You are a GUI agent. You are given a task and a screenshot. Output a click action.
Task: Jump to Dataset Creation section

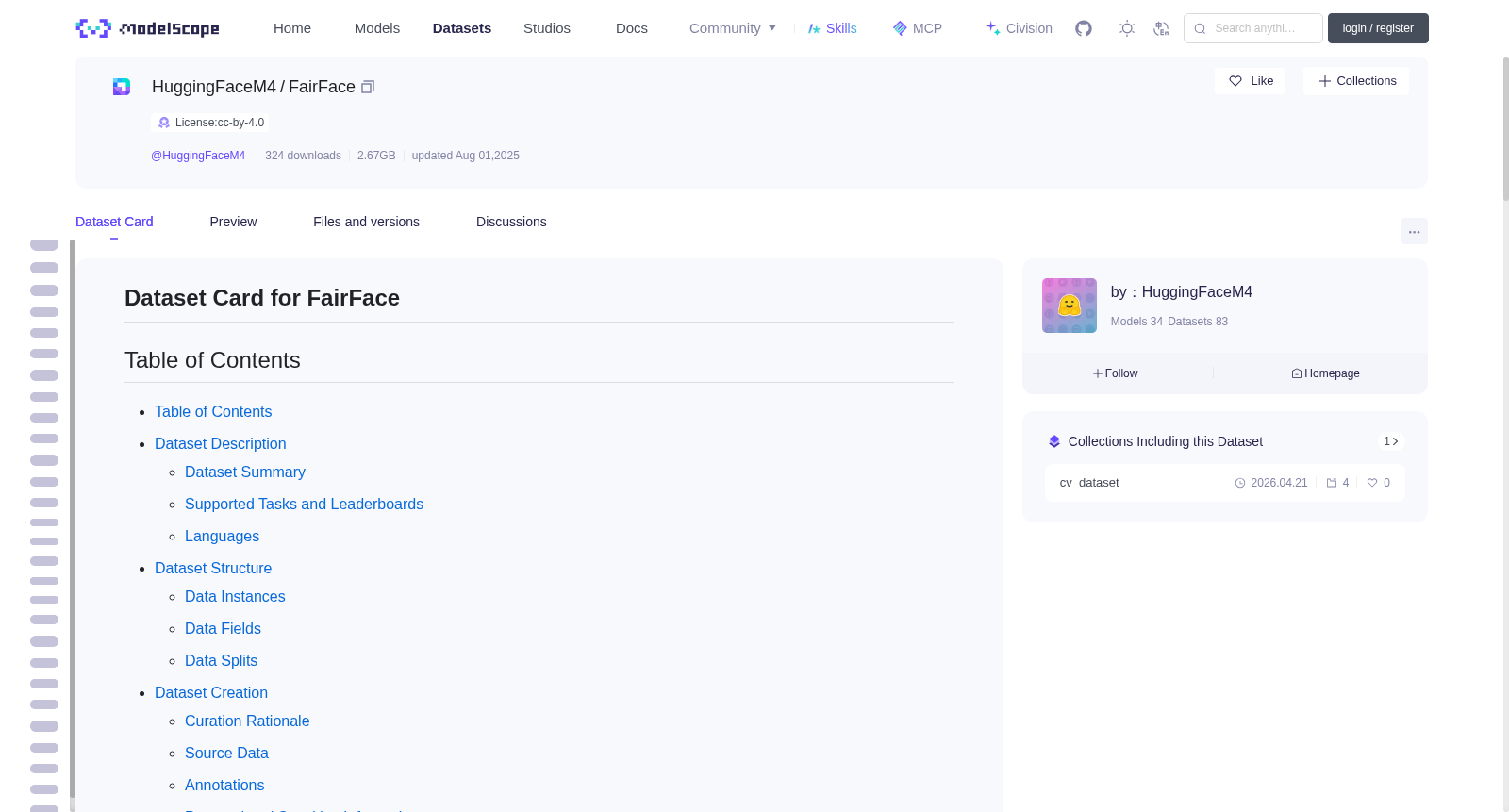click(x=211, y=693)
